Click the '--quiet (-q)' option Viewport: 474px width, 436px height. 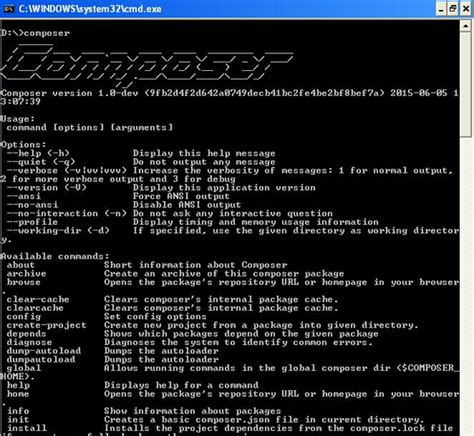41,162
